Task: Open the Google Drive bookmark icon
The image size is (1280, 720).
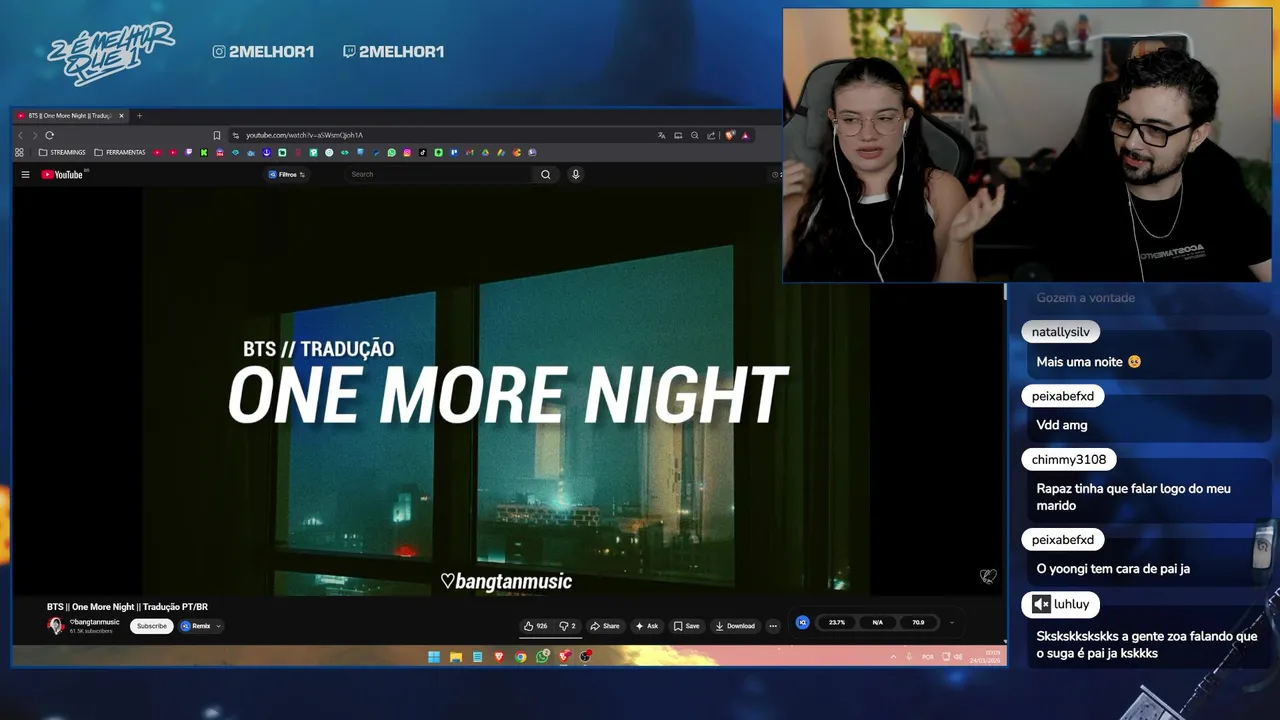Action: (485, 153)
